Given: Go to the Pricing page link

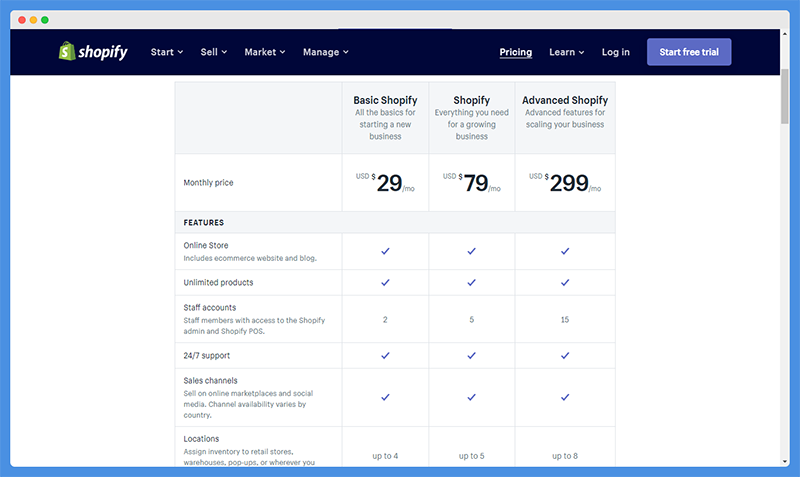Looking at the screenshot, I should click(515, 52).
